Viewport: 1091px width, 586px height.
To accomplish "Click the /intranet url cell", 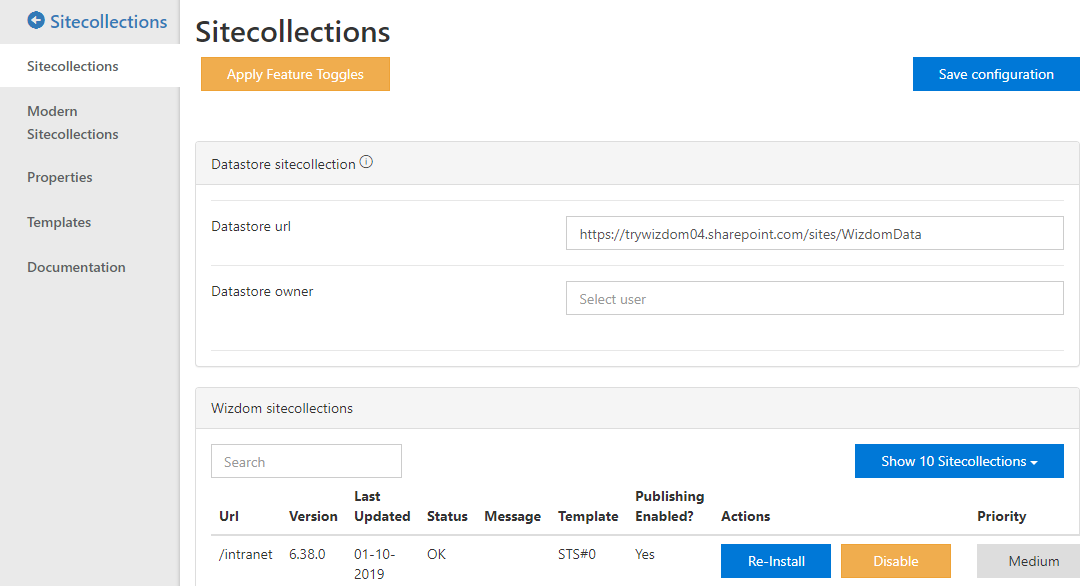I will 246,555.
